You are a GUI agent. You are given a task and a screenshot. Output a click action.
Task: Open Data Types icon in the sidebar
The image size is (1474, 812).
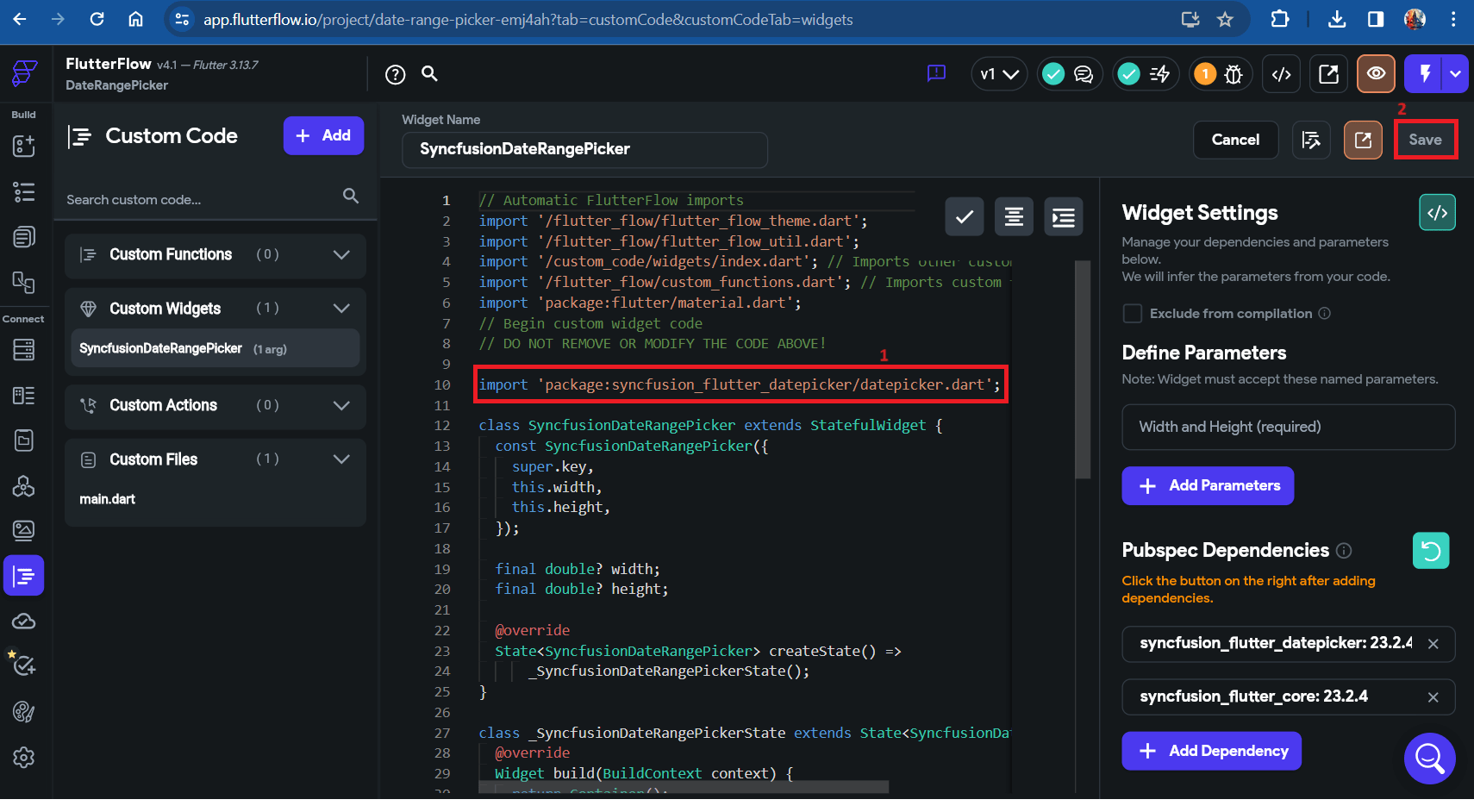[24, 395]
